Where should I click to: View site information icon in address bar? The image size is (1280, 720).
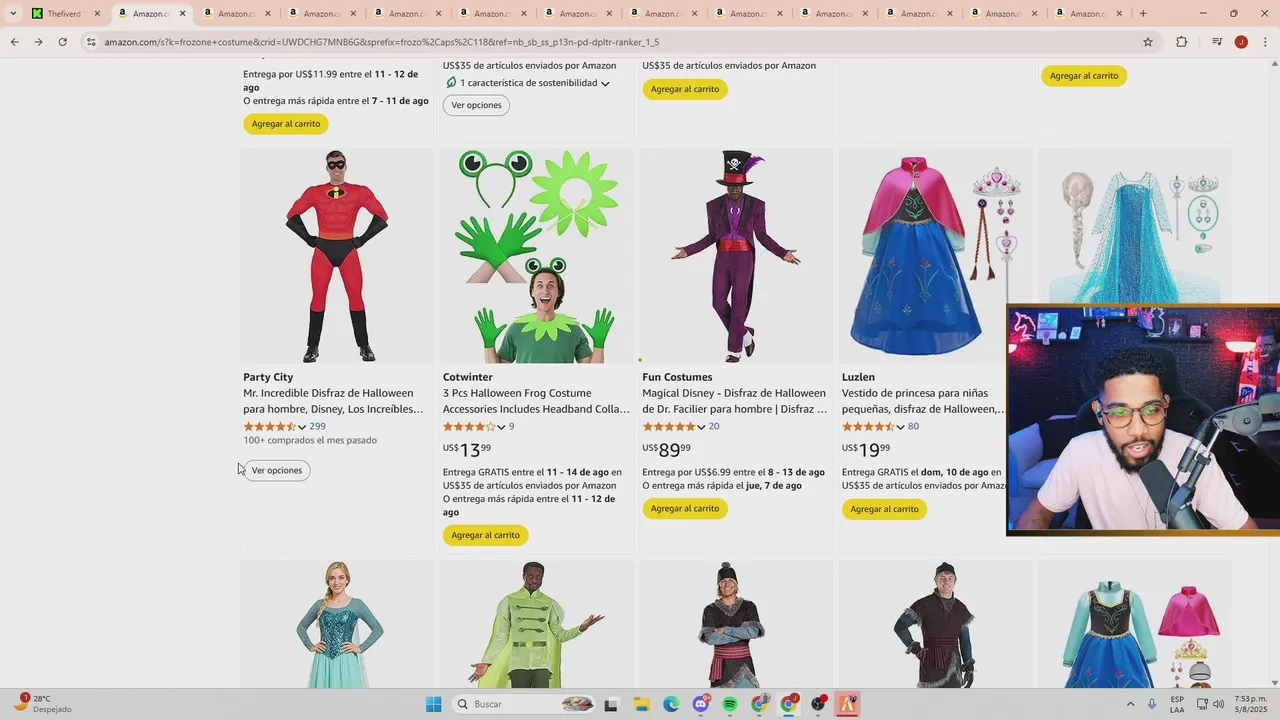91,42
